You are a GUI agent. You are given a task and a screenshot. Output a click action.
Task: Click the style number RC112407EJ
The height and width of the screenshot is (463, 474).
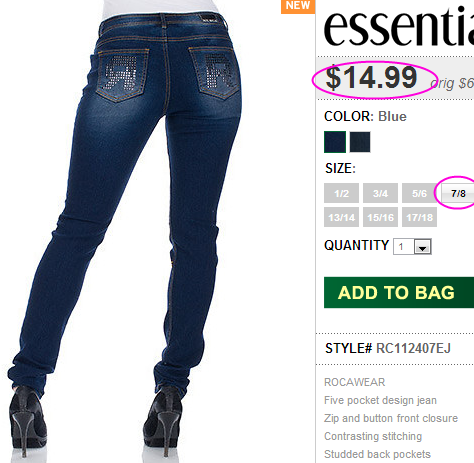tap(413, 348)
